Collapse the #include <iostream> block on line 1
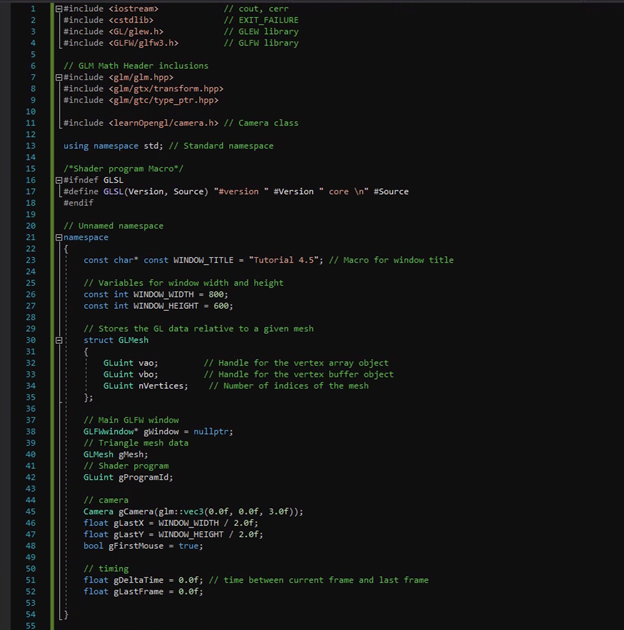This screenshot has height=630, width=624. (x=59, y=8)
